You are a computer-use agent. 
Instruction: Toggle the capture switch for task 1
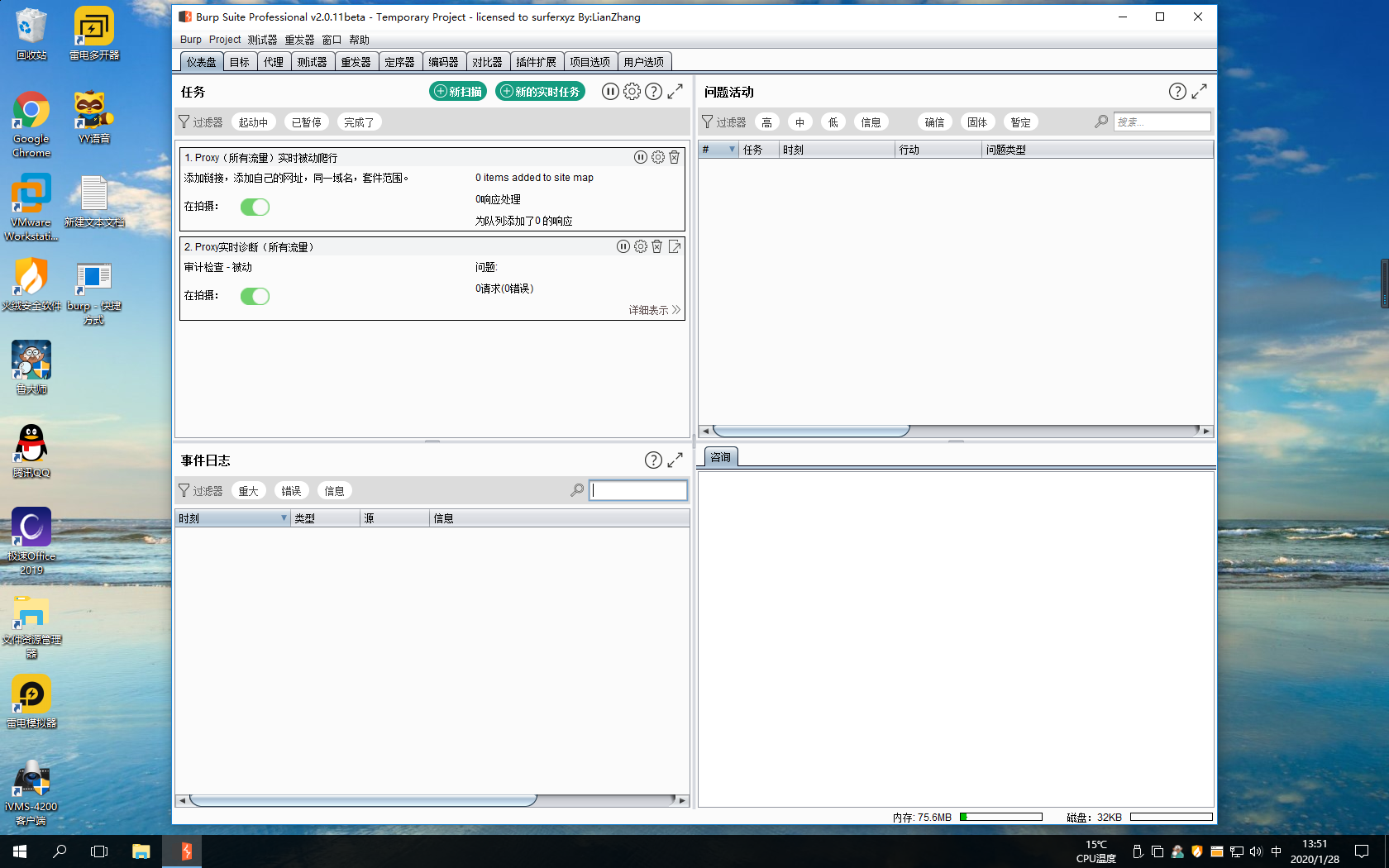tap(255, 207)
